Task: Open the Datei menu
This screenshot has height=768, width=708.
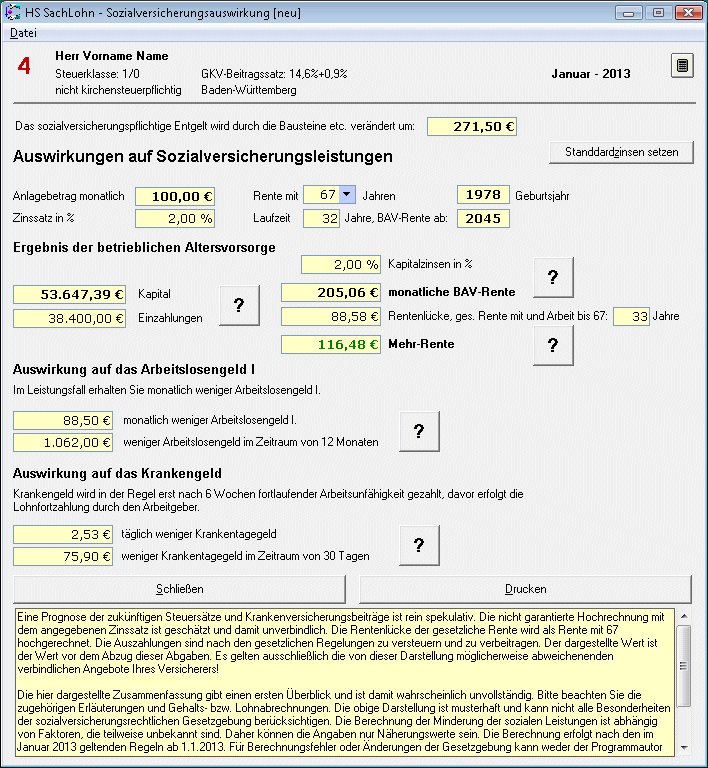Action: (x=23, y=33)
